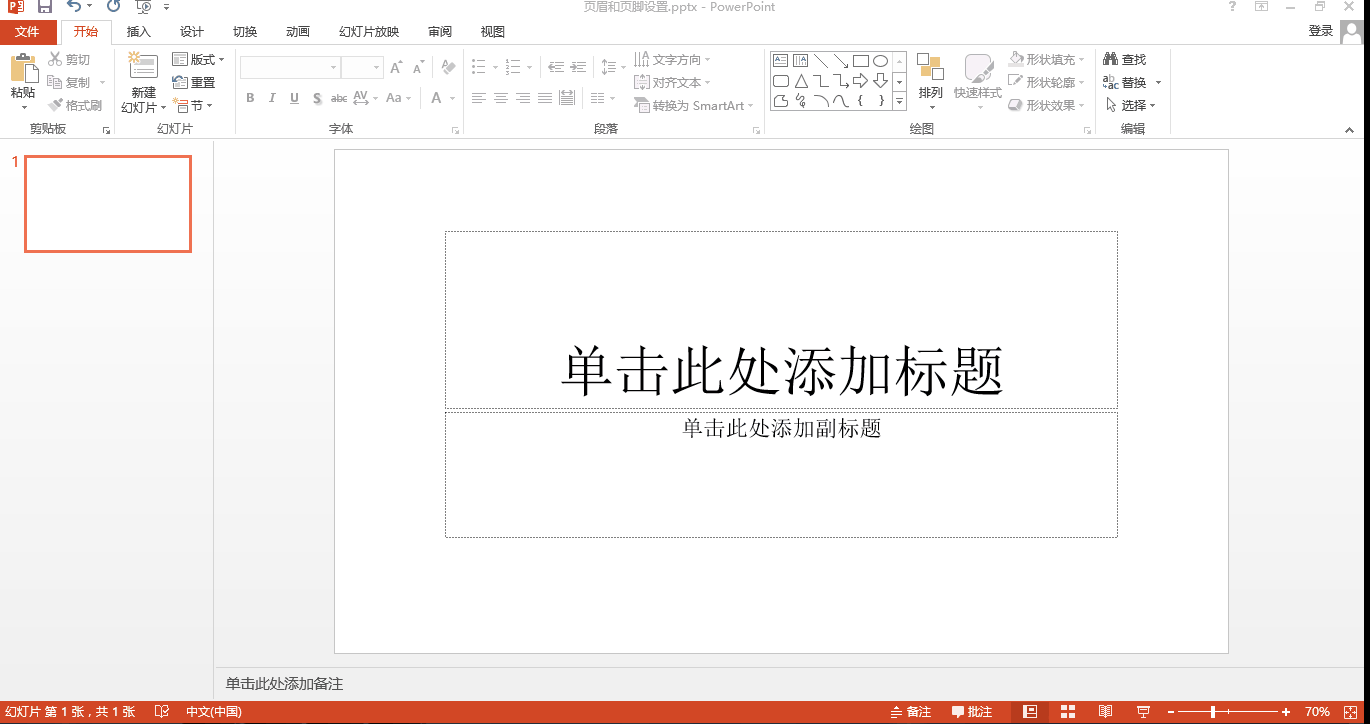This screenshot has height=724, width=1370.
Task: Open Select (选择) dropdown in editing group
Action: (x=1131, y=105)
